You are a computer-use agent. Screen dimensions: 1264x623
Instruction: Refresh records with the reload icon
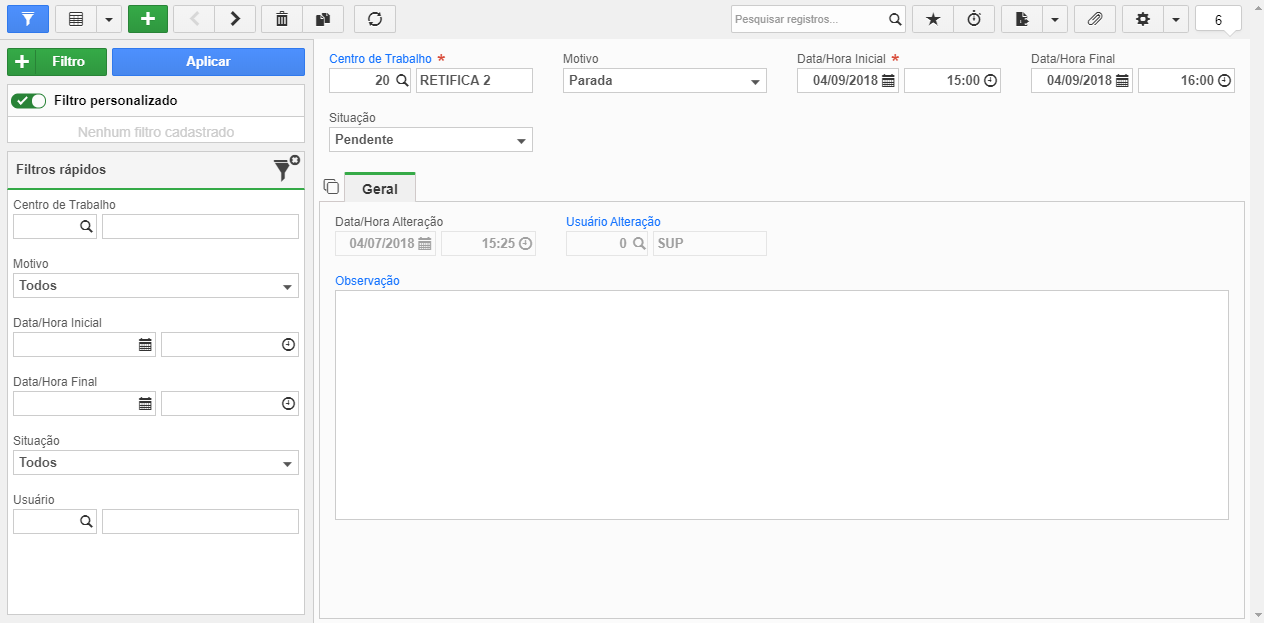[x=375, y=19]
